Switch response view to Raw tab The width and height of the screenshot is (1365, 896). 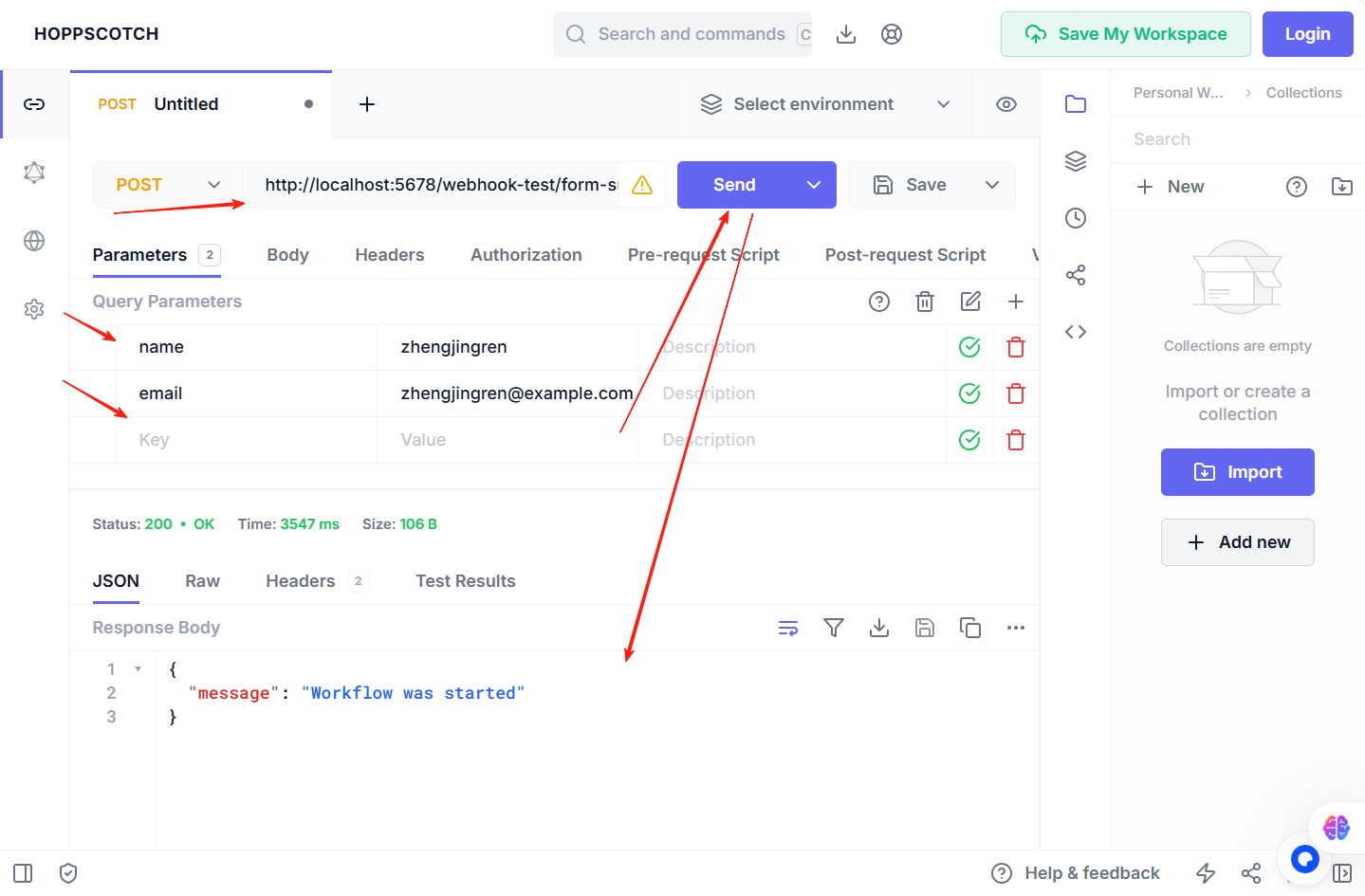point(203,581)
